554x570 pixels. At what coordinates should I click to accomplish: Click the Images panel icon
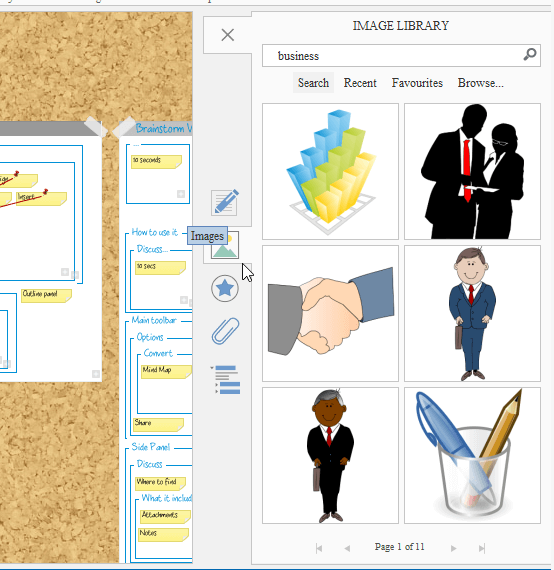coord(225,245)
